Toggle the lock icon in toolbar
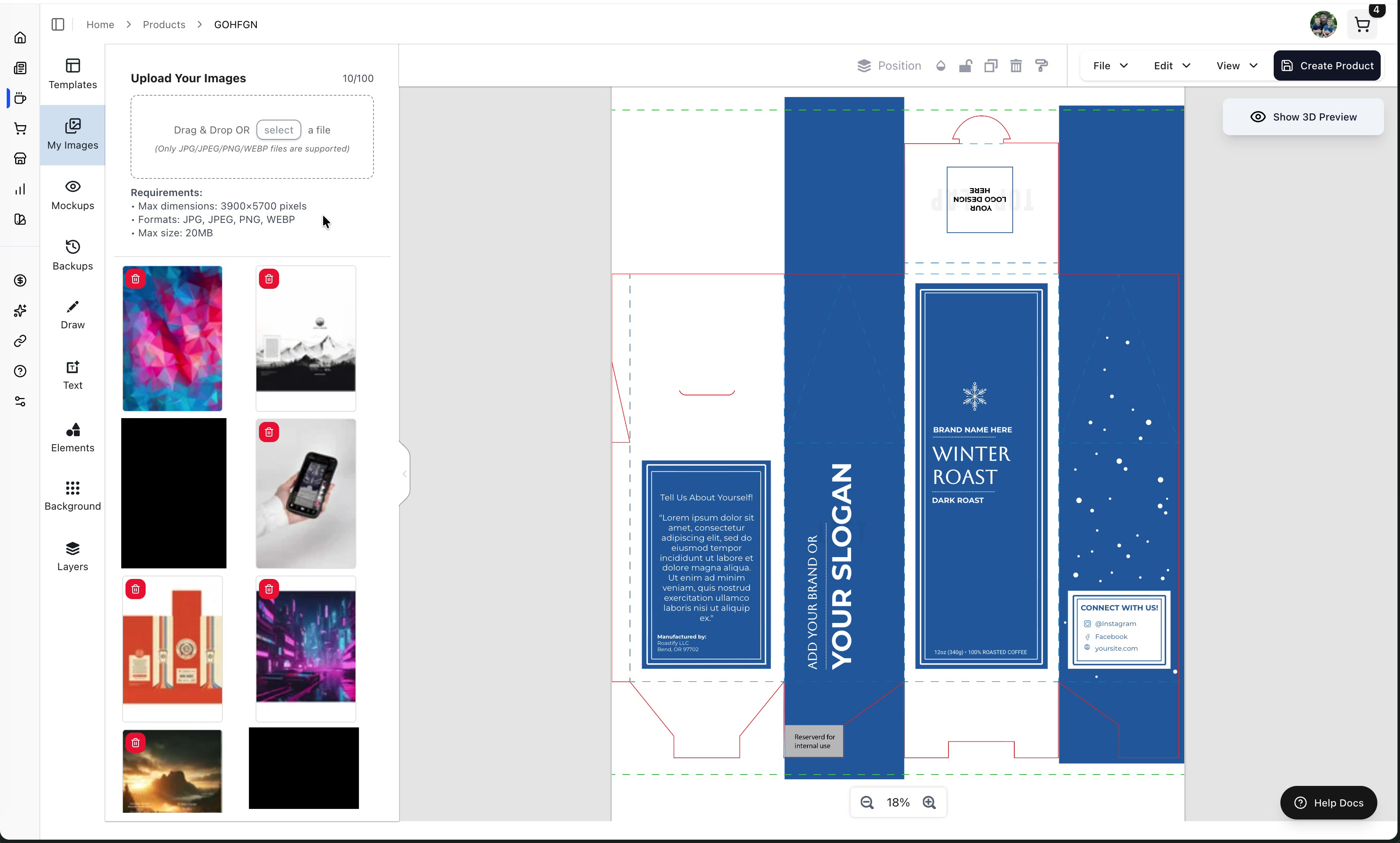1400x843 pixels. pos(966,66)
